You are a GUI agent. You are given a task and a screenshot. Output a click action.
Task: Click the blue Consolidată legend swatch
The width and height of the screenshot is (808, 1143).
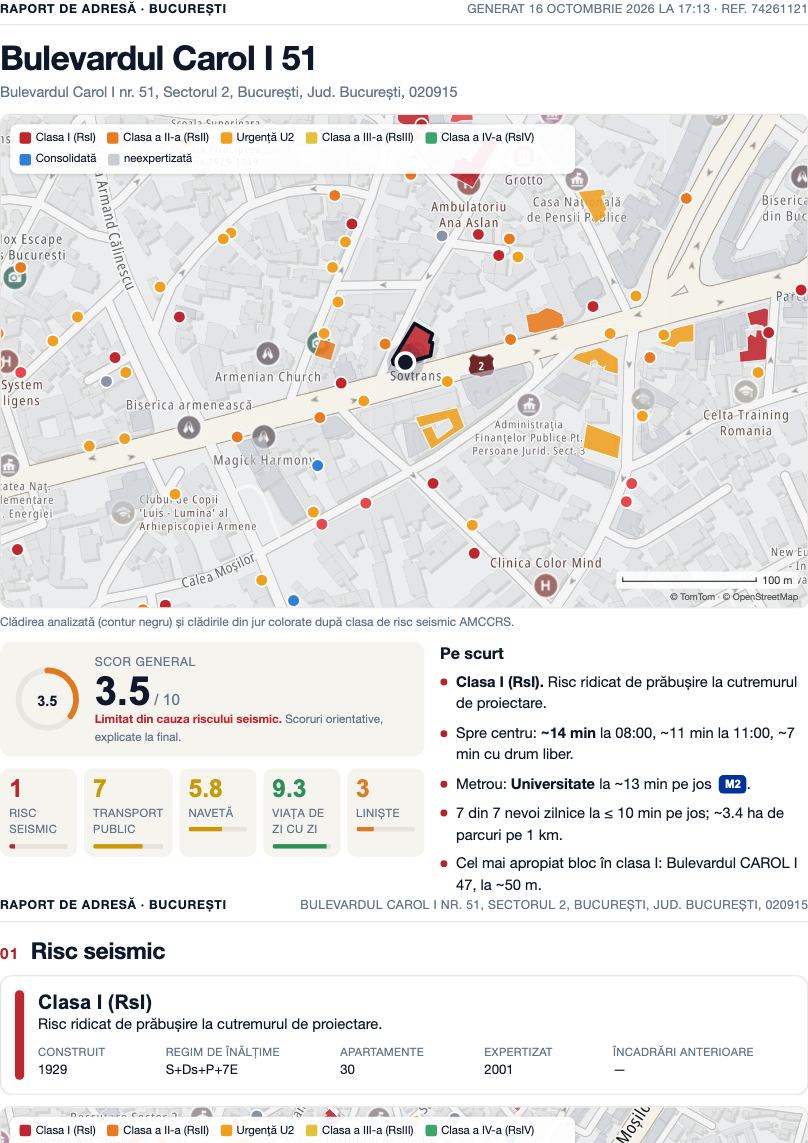pyautogui.click(x=25, y=159)
